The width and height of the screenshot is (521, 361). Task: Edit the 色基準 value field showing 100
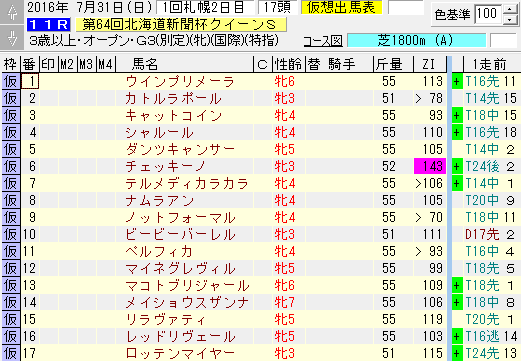pos(488,14)
